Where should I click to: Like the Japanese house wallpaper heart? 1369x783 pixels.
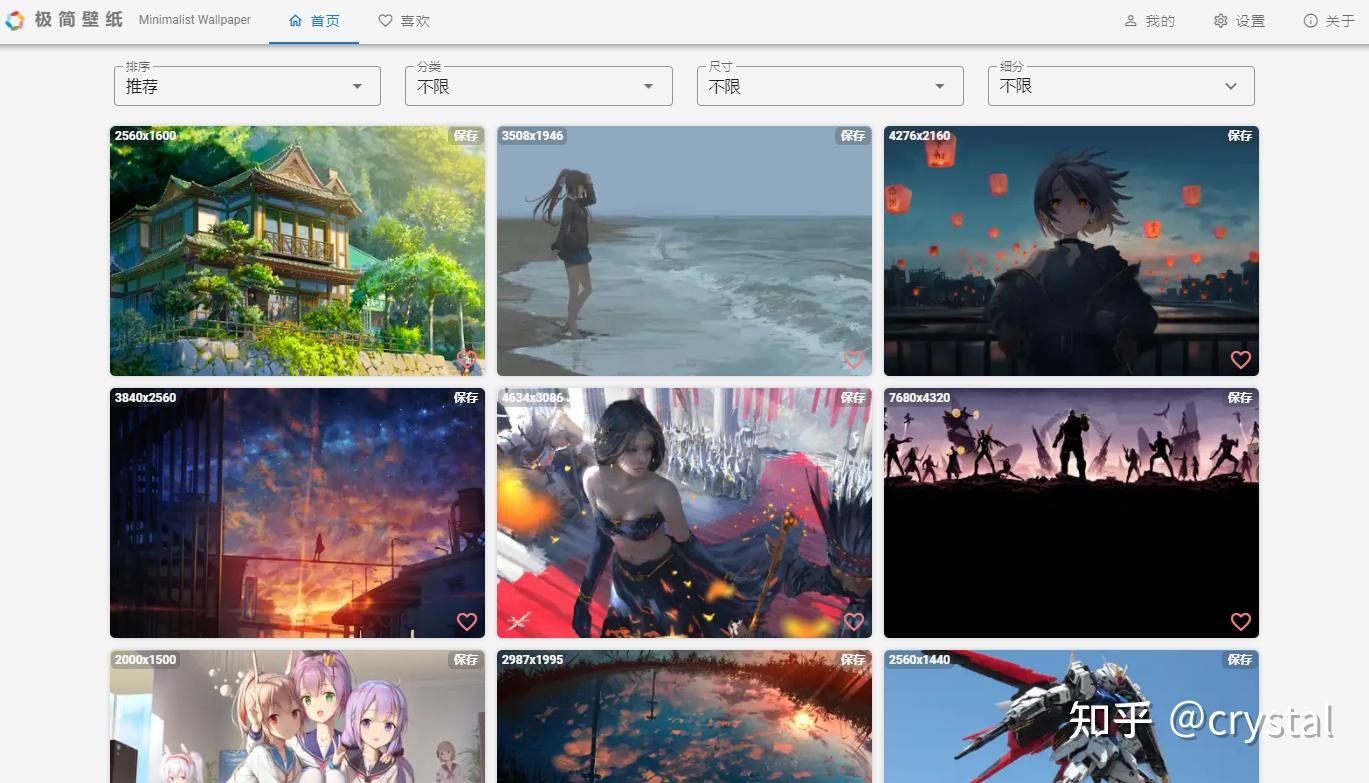click(x=466, y=359)
